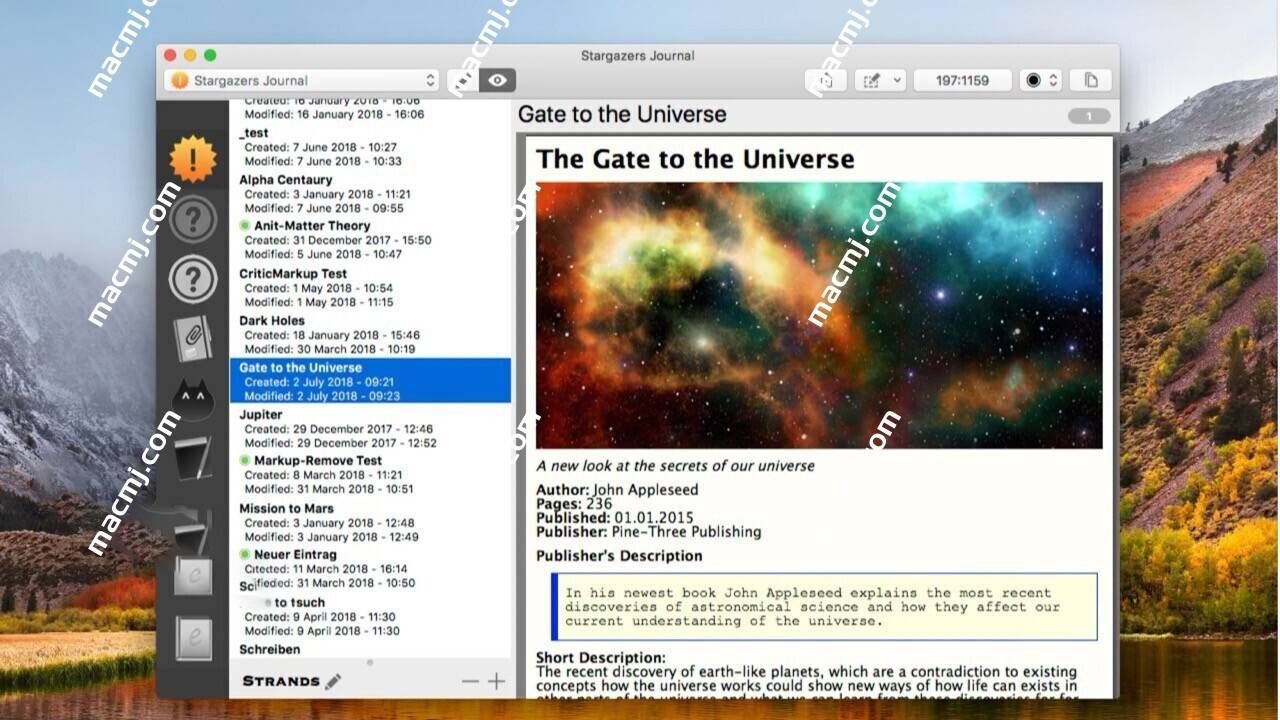Select the 'Anit-Matter Theory' entry
This screenshot has height=720, width=1280.
(370, 240)
